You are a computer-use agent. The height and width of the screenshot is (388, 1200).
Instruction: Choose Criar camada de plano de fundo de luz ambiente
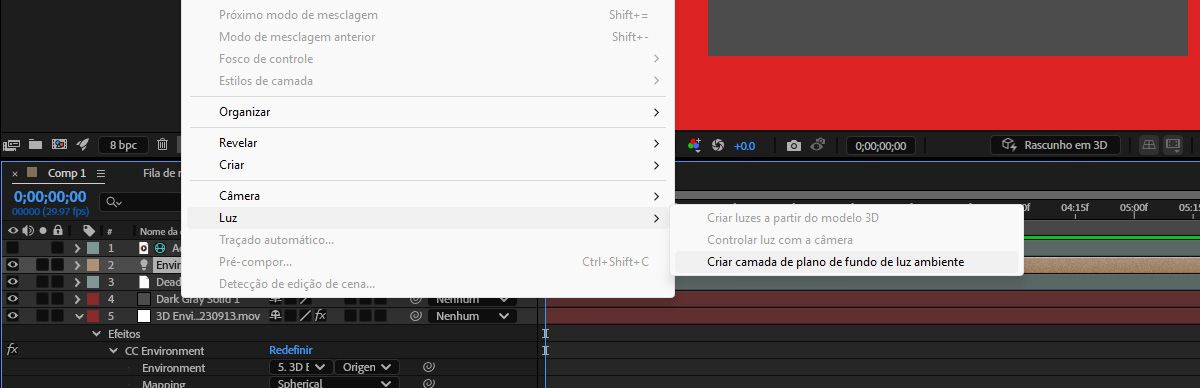[846, 262]
